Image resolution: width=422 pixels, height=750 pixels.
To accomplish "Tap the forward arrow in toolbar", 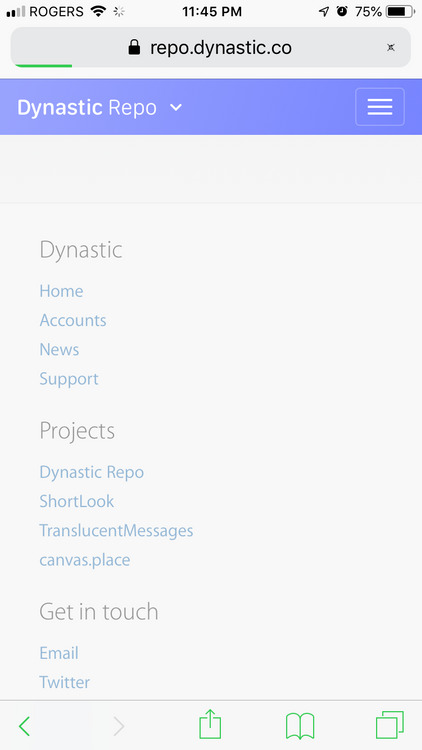I will [x=119, y=726].
